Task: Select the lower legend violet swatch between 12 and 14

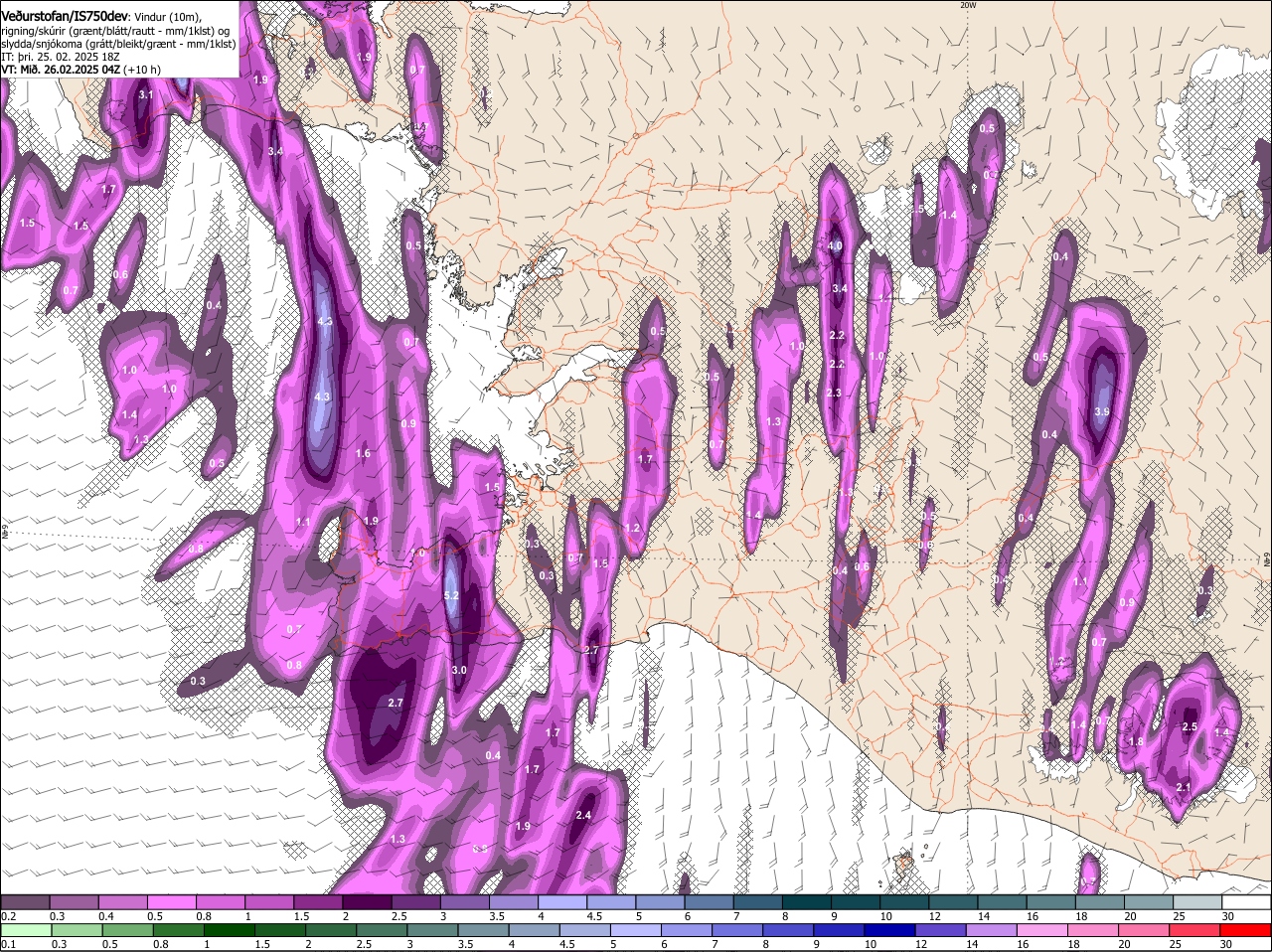Action: pyautogui.click(x=943, y=930)
